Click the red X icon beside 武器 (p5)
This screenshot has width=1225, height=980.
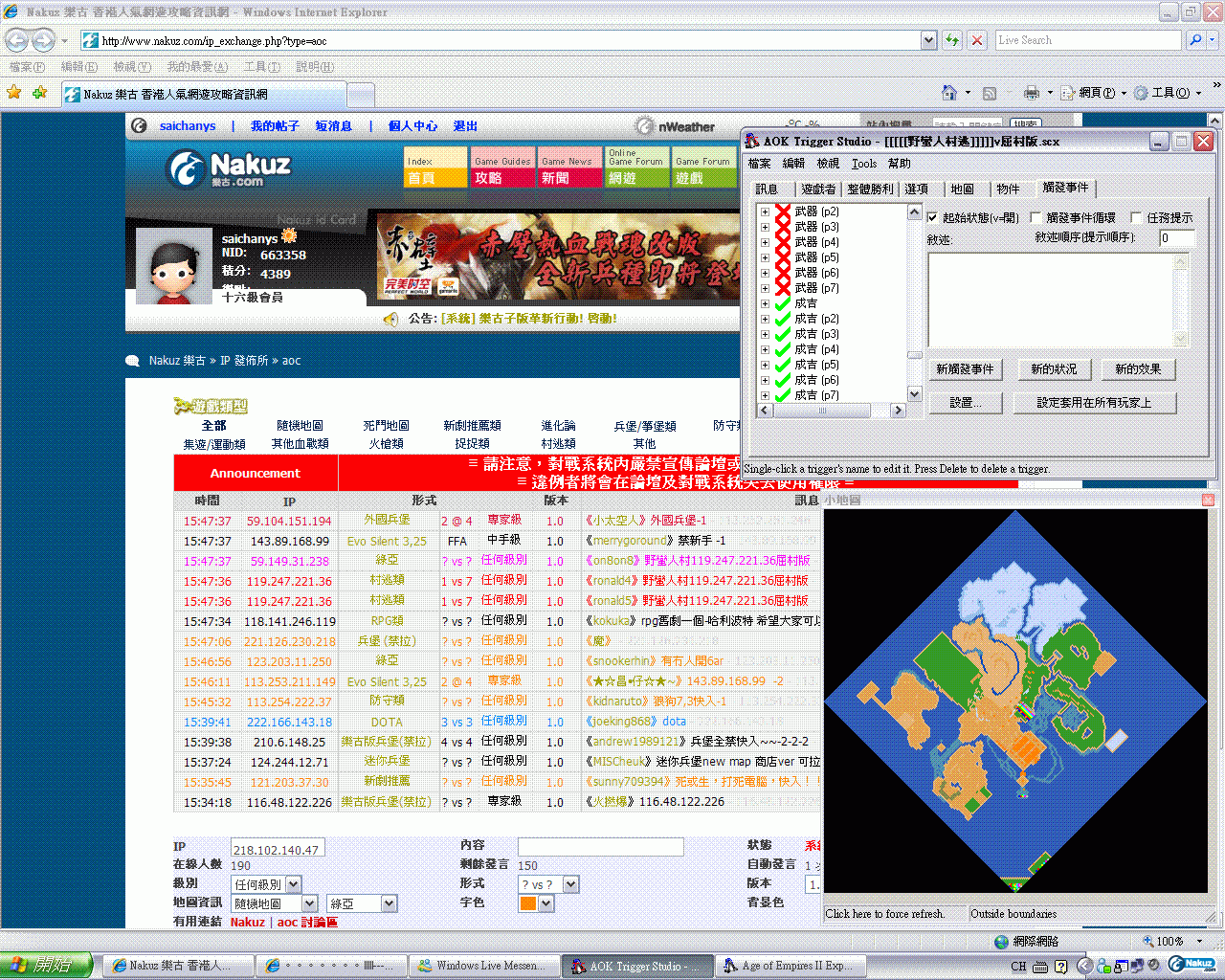coord(783,257)
